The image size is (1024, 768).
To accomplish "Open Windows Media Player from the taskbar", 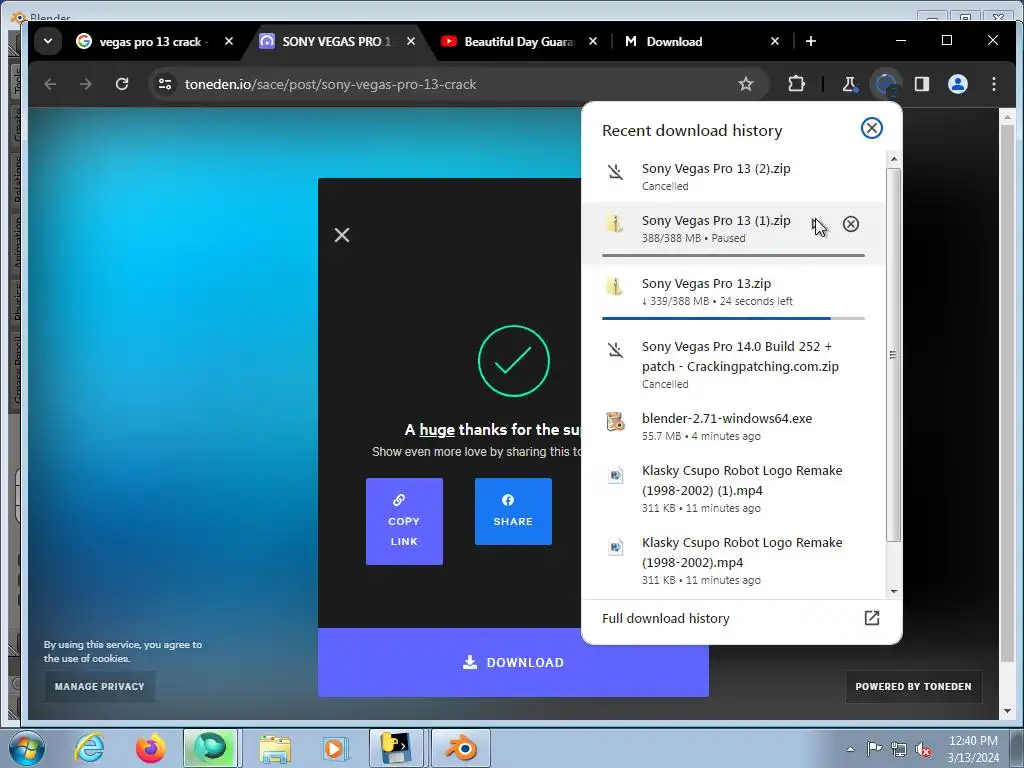I will [x=336, y=748].
